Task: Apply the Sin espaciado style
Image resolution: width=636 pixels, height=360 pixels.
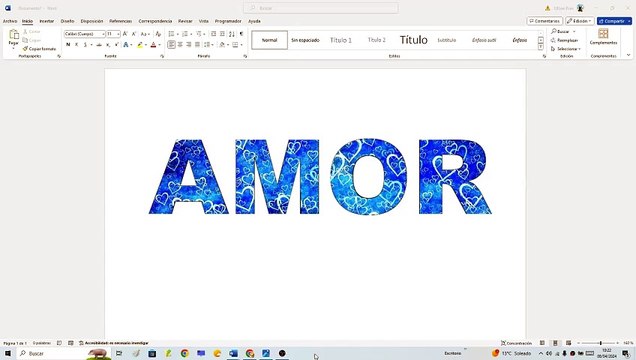Action: 305,40
